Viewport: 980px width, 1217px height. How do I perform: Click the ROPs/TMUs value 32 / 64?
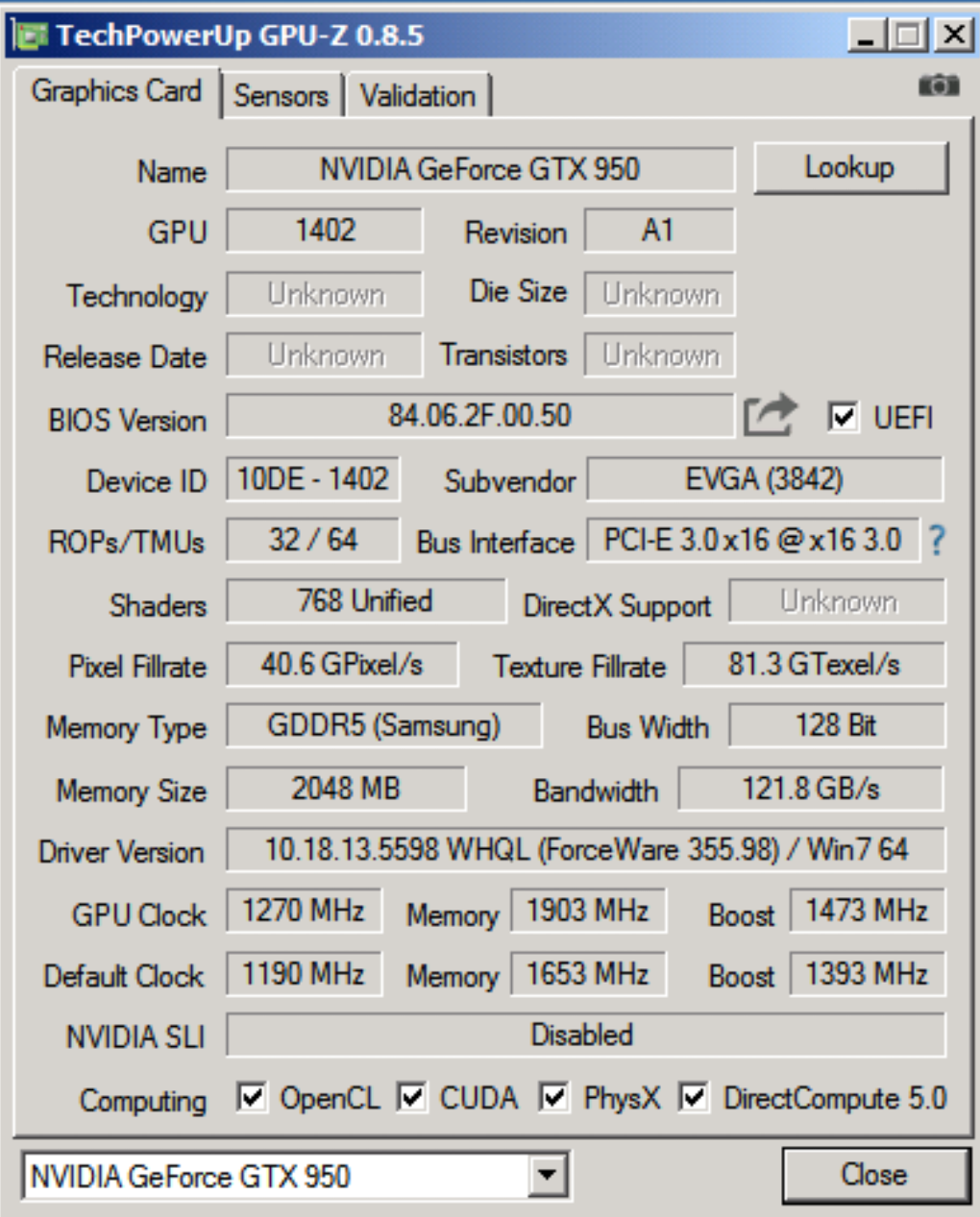pos(312,540)
